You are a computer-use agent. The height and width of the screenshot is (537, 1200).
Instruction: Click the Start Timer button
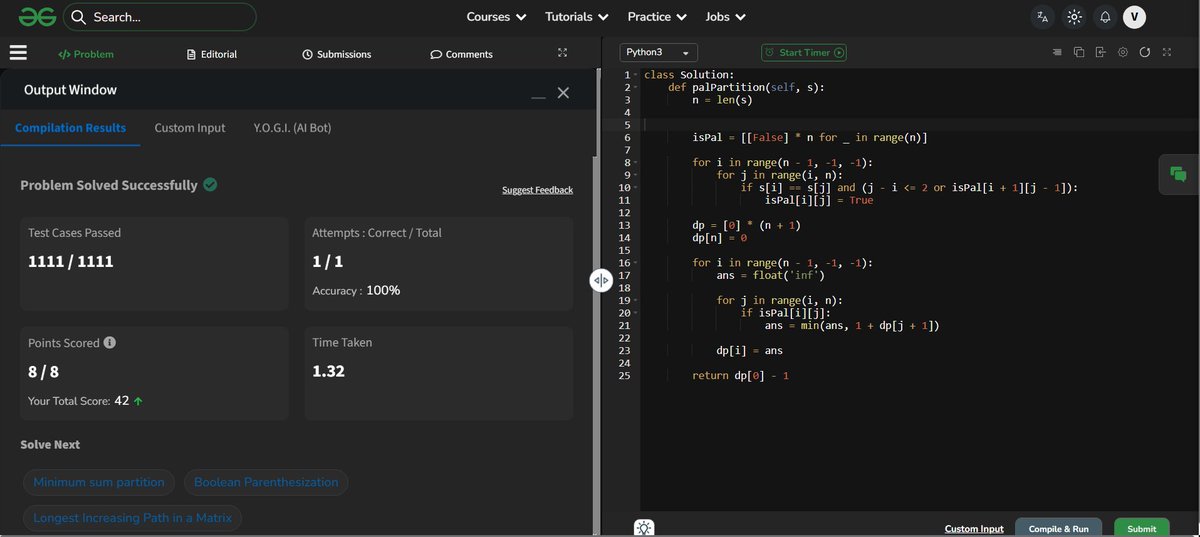point(804,52)
